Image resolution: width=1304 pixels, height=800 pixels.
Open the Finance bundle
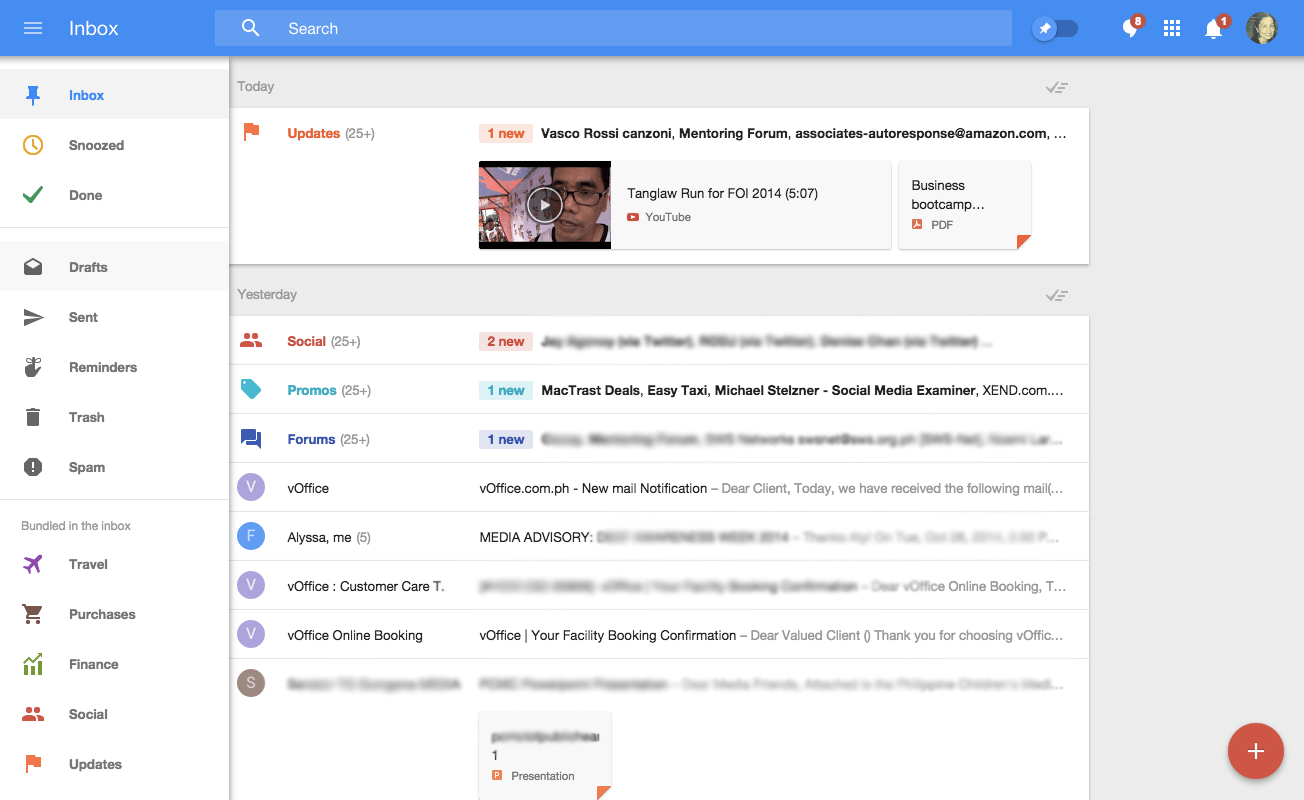pos(114,664)
